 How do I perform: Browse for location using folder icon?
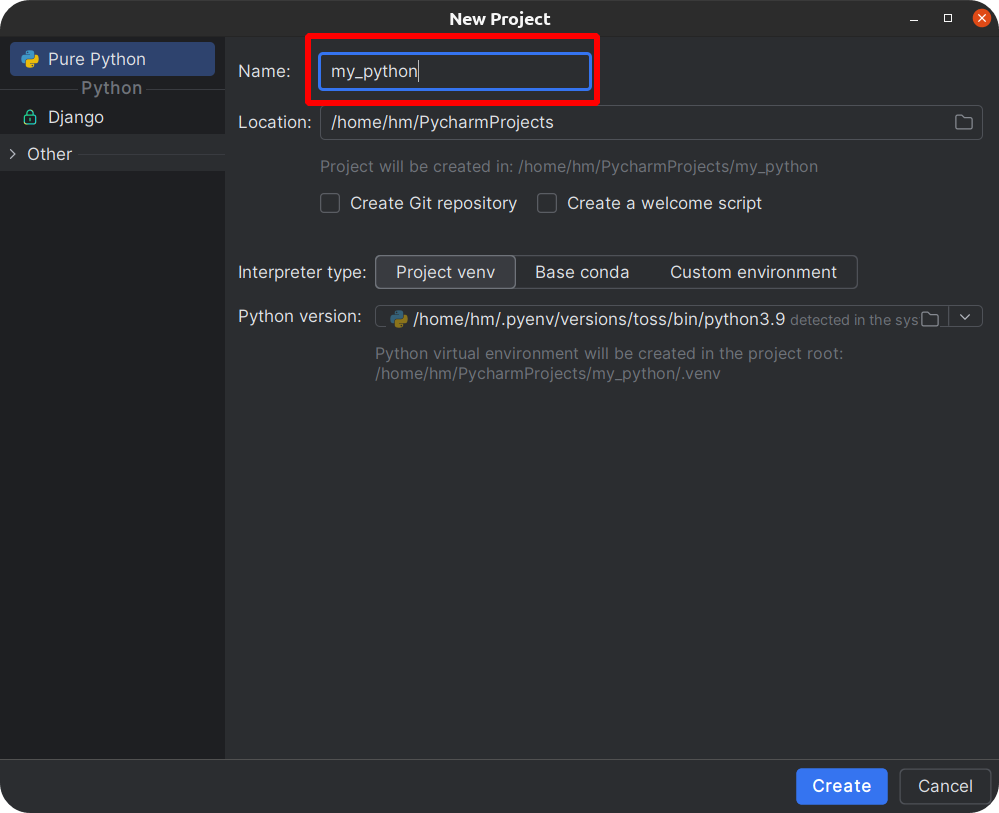coord(963,122)
